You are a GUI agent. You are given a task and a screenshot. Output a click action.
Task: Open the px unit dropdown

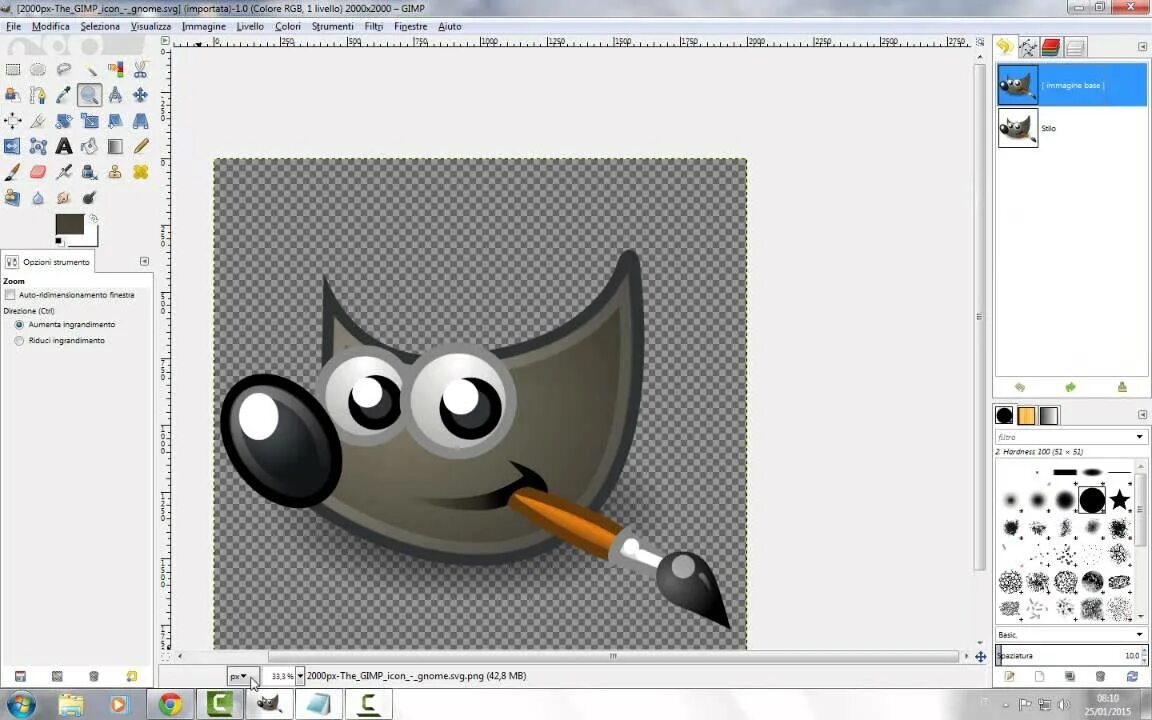tap(242, 676)
